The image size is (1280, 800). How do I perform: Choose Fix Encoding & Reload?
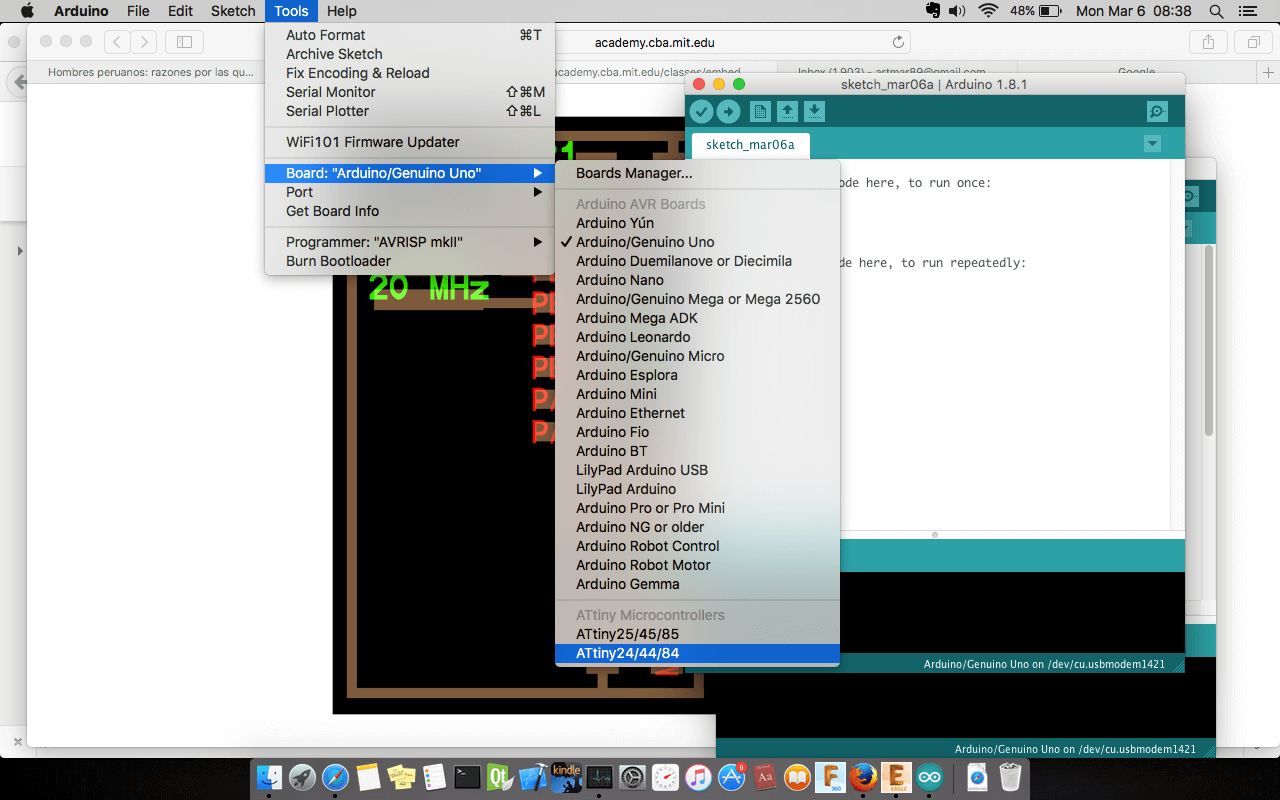click(x=410, y=73)
